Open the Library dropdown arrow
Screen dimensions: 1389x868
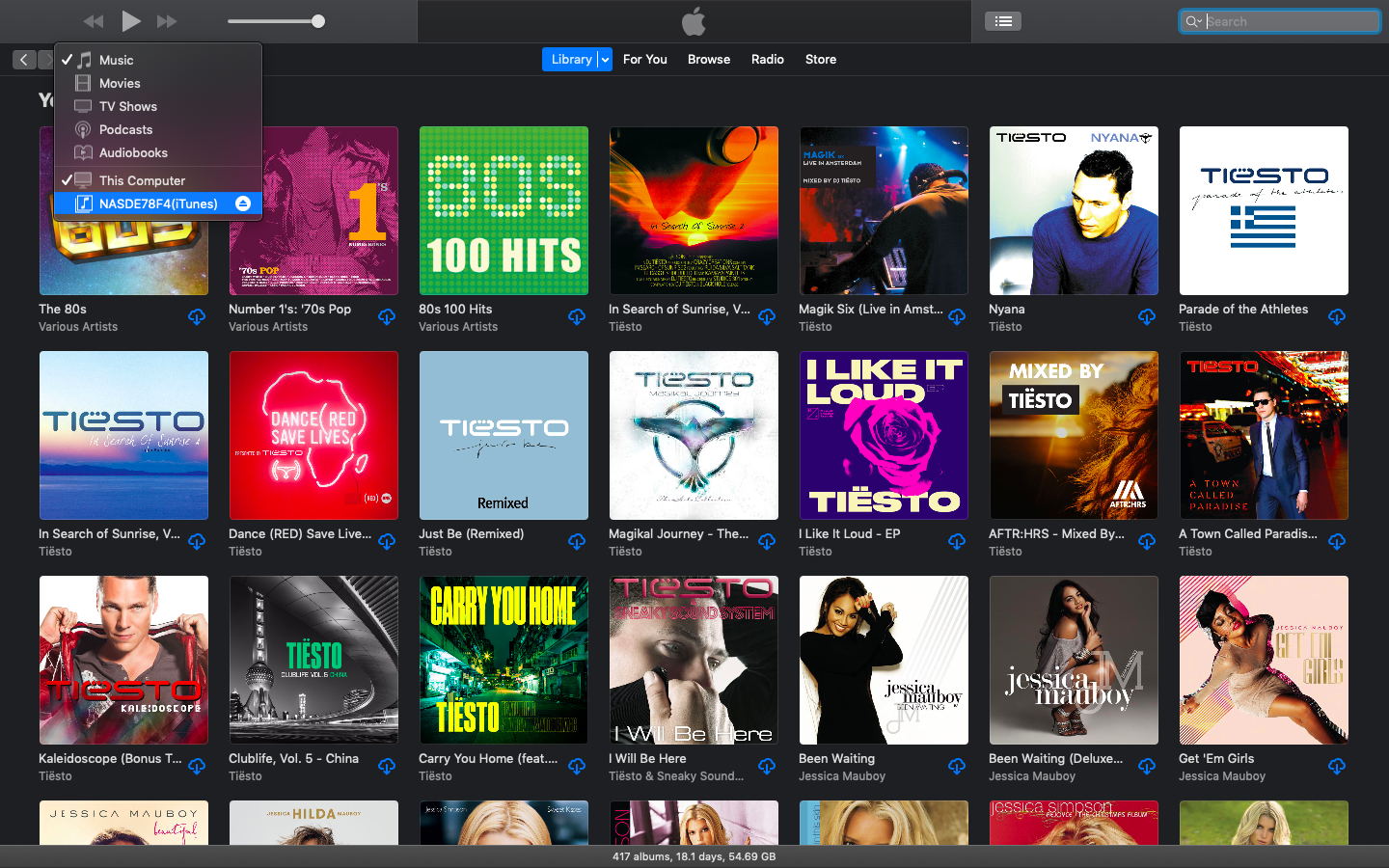605,60
